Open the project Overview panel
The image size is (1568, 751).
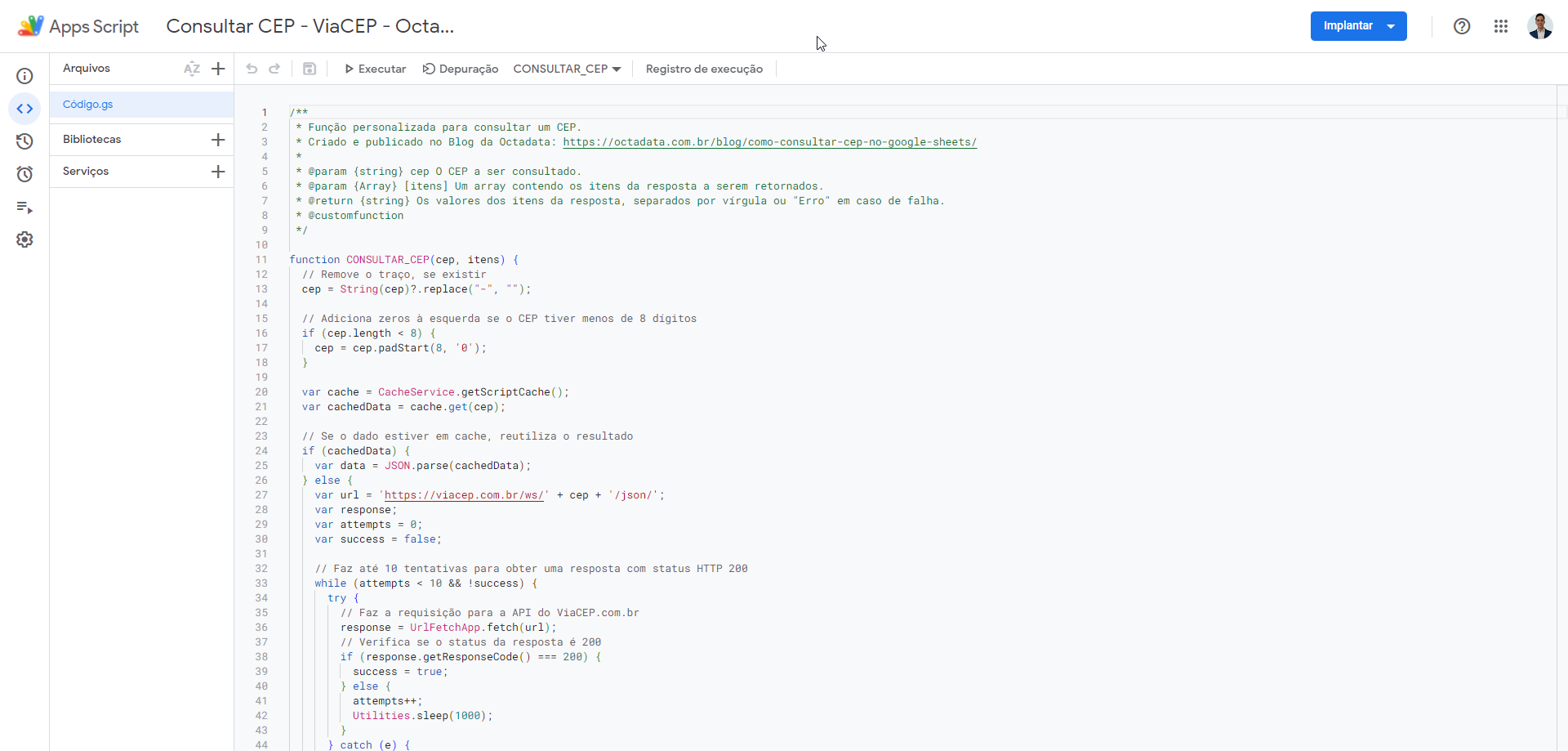[x=24, y=75]
